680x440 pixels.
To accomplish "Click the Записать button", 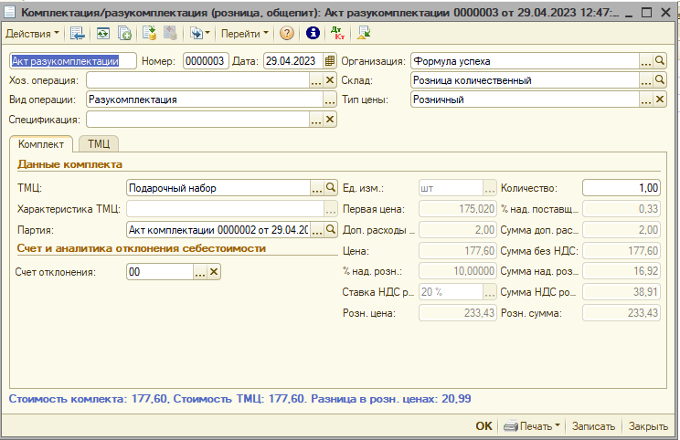I will tap(594, 425).
